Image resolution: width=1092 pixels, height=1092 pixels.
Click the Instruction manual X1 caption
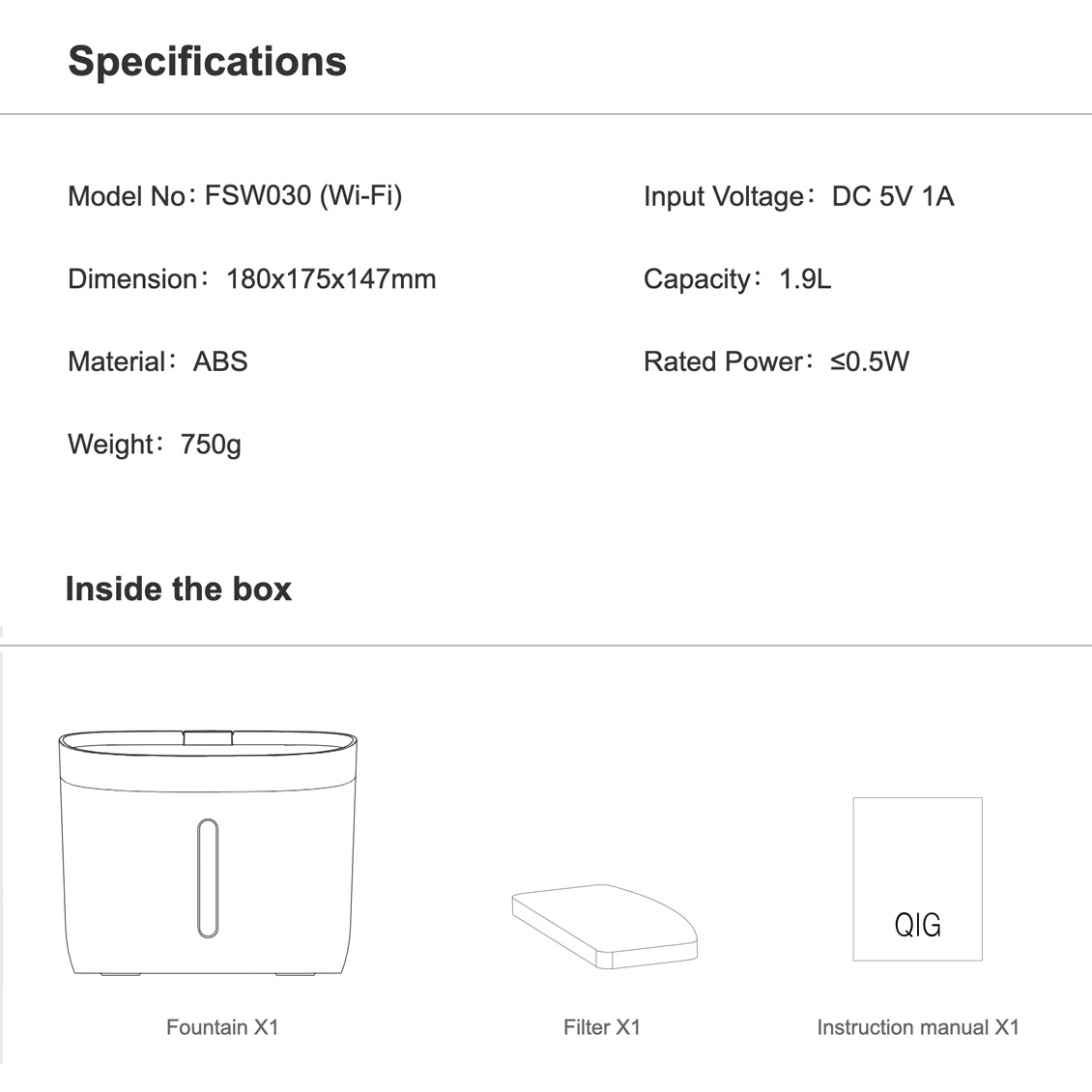(918, 1026)
